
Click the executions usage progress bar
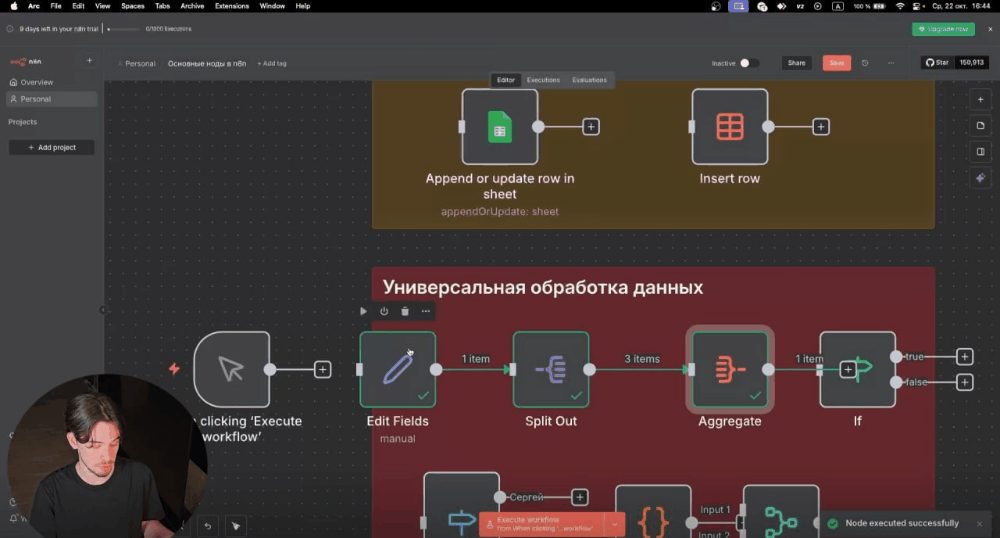pyautogui.click(x=124, y=29)
